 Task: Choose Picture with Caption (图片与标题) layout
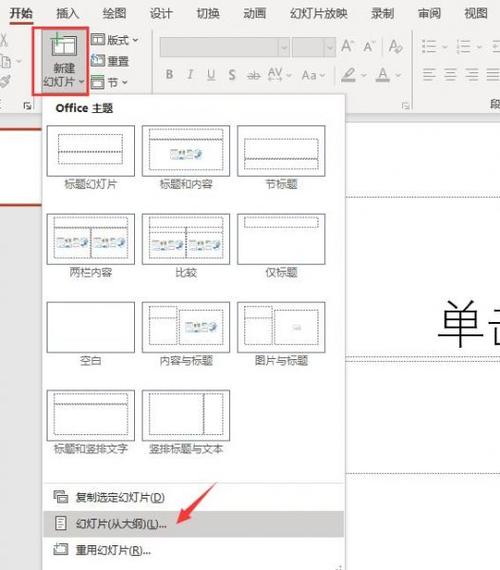click(281, 334)
